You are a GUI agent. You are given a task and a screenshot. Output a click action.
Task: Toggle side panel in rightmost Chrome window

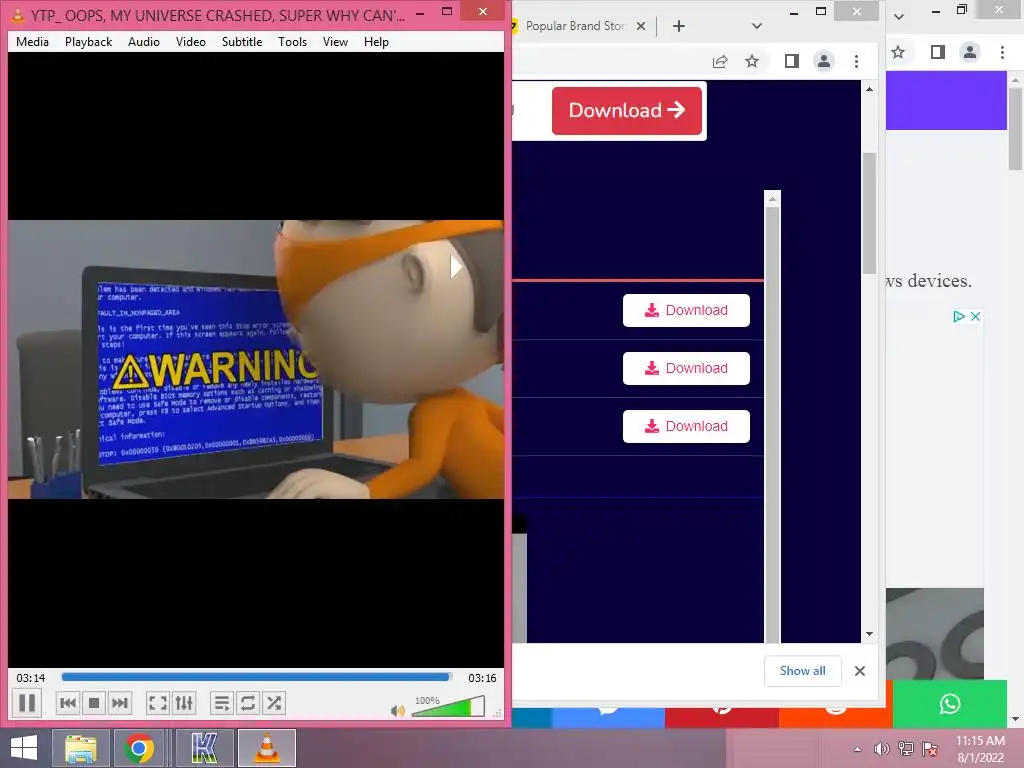[x=938, y=52]
